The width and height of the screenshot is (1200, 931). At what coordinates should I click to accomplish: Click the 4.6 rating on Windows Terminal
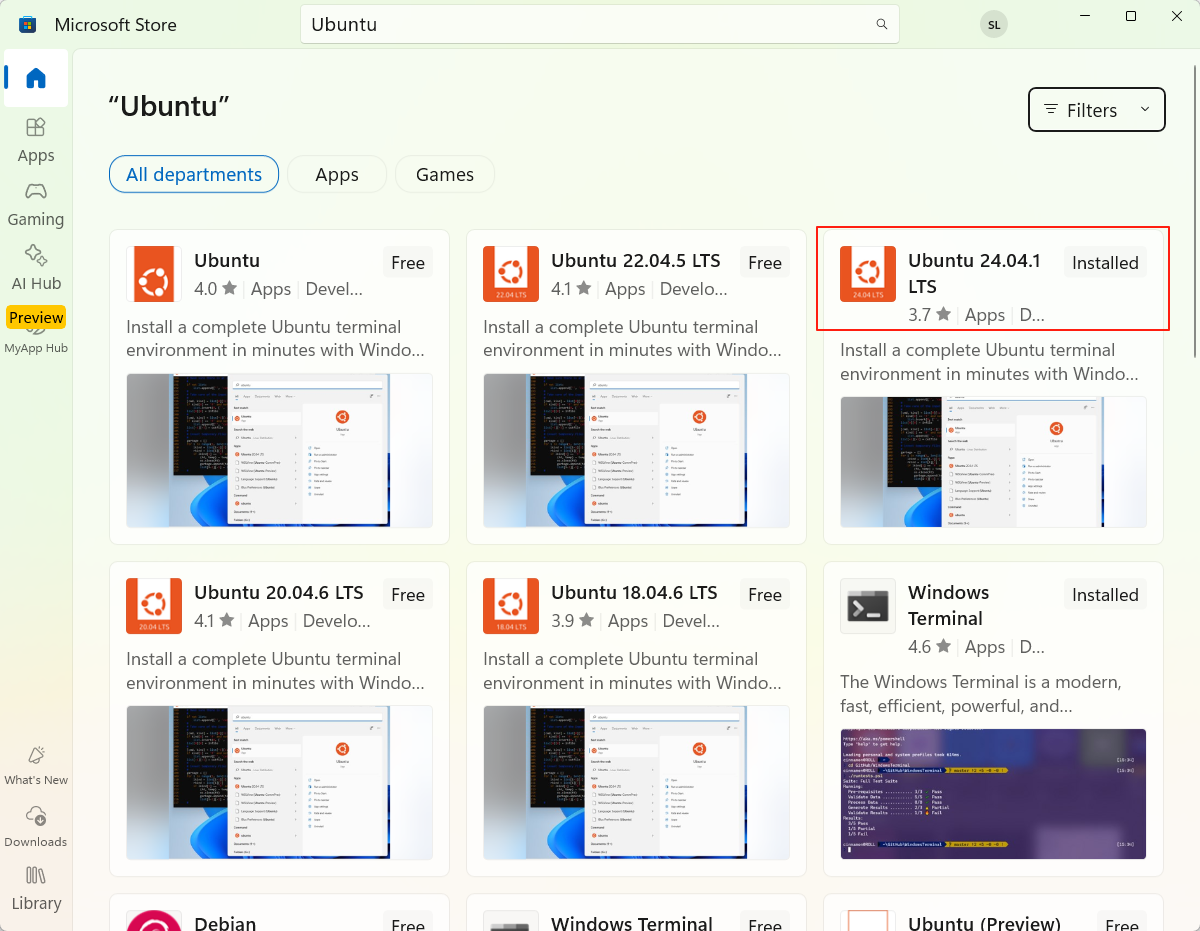pos(930,647)
